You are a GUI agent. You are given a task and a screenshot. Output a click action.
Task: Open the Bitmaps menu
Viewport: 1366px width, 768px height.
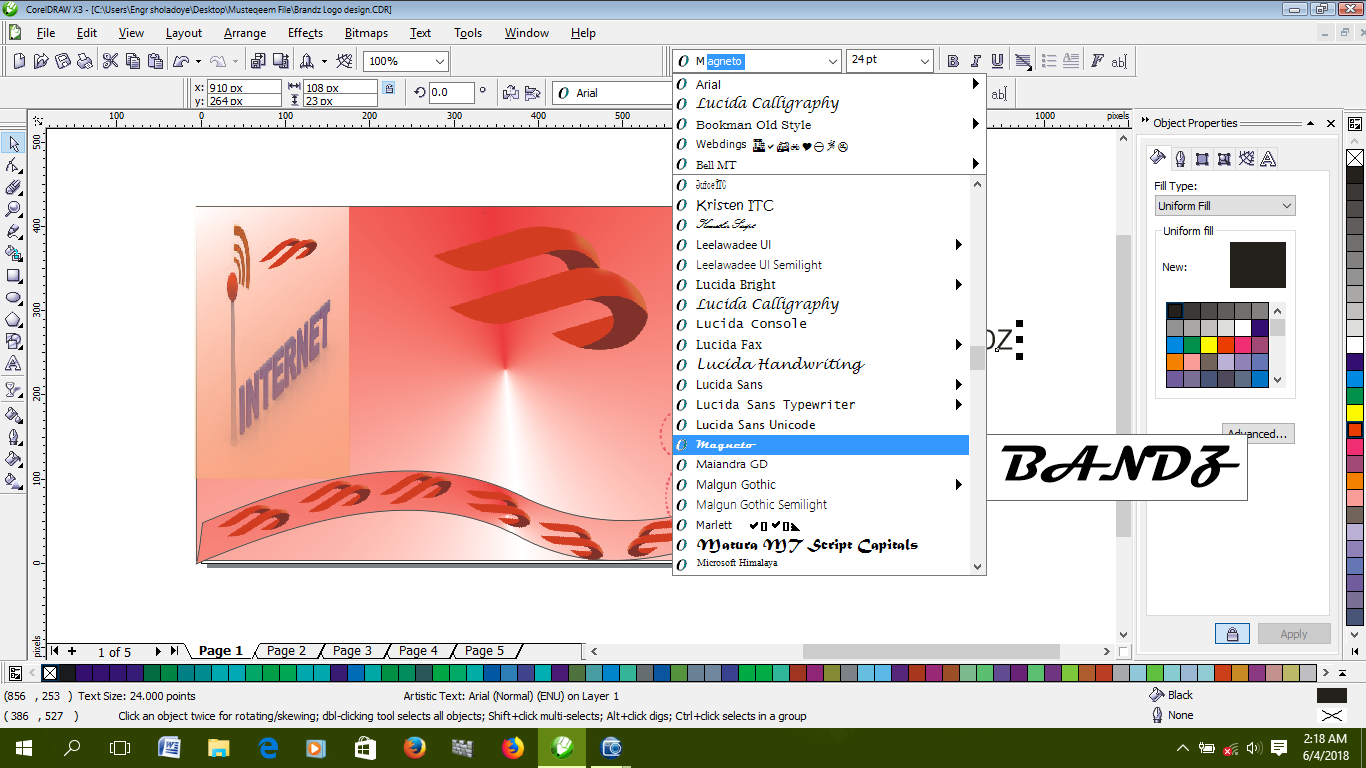365,33
